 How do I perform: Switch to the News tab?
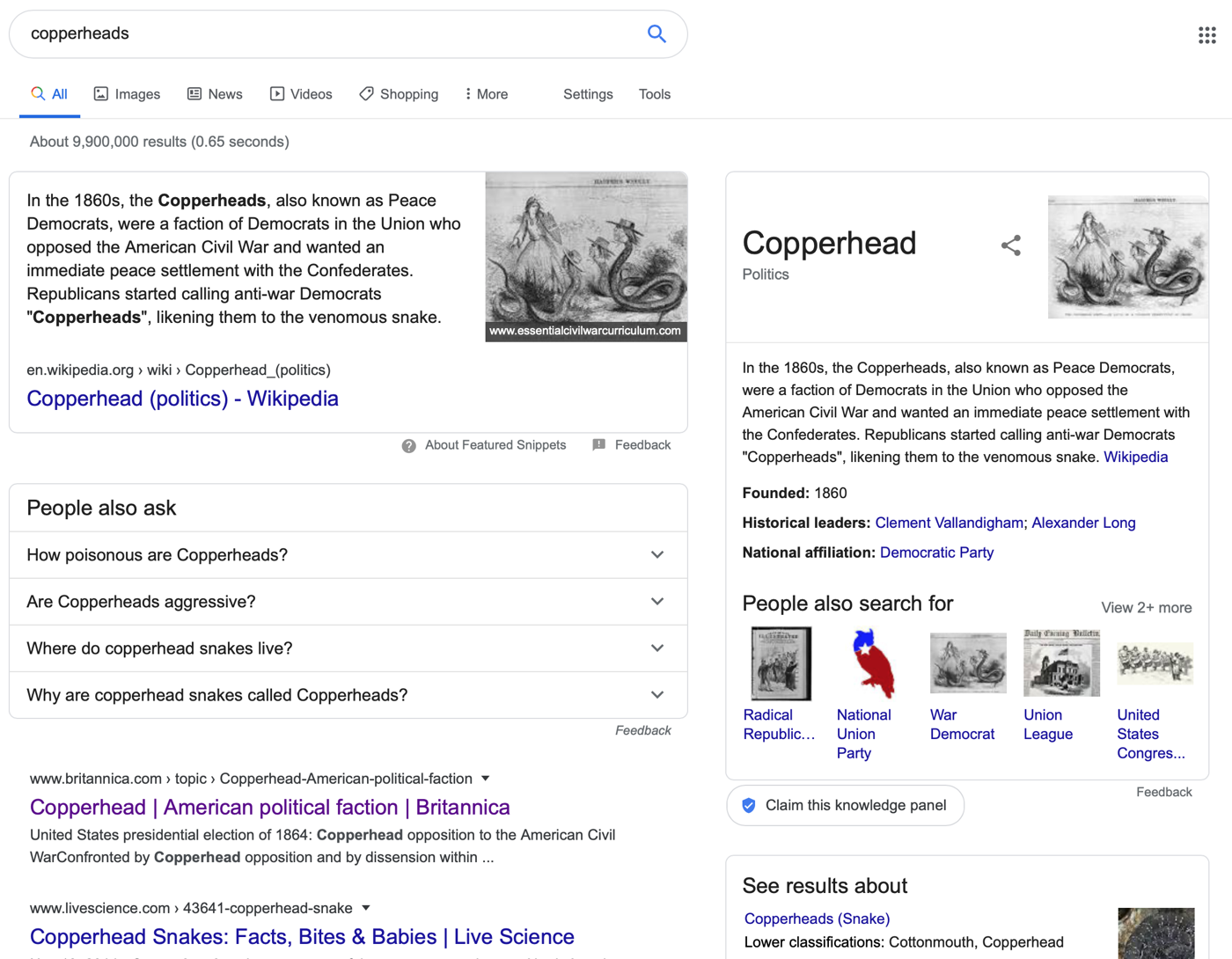(x=215, y=94)
